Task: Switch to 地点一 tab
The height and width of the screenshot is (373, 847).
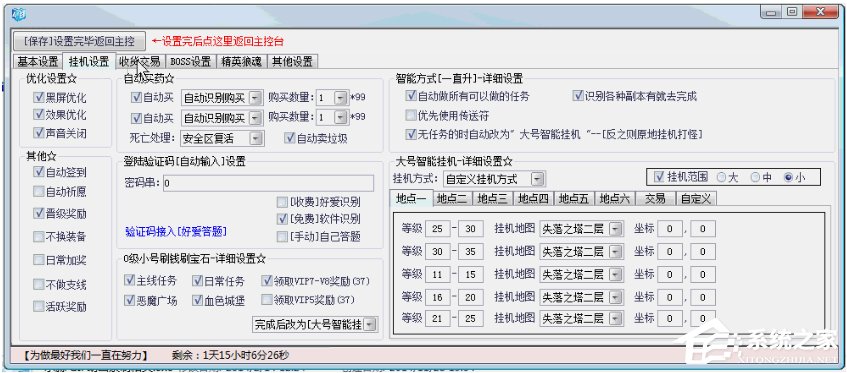Action: (411, 198)
